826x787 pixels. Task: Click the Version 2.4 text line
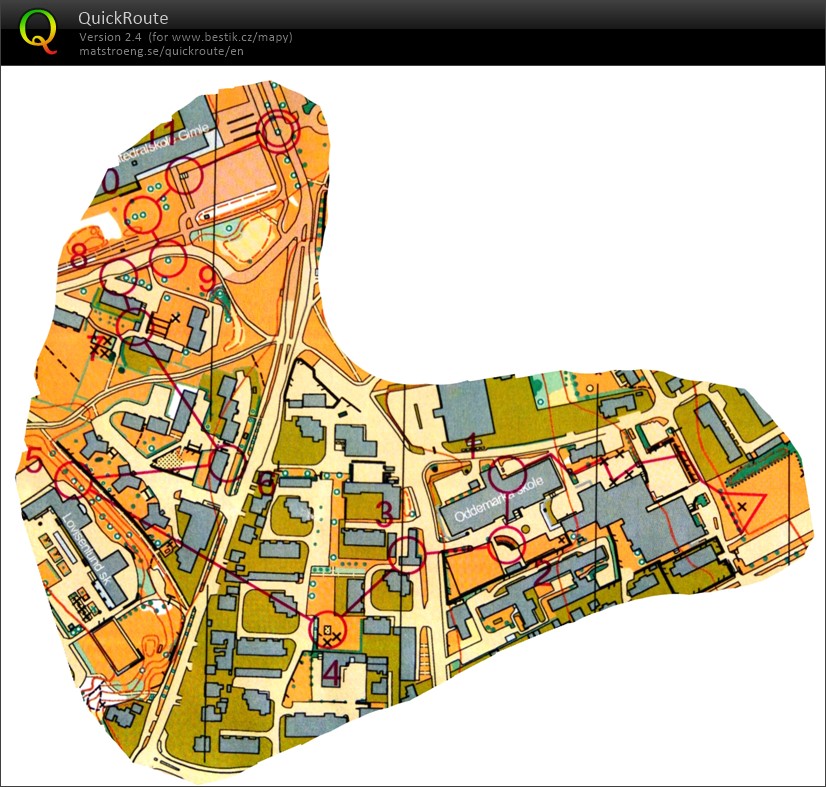coord(185,37)
